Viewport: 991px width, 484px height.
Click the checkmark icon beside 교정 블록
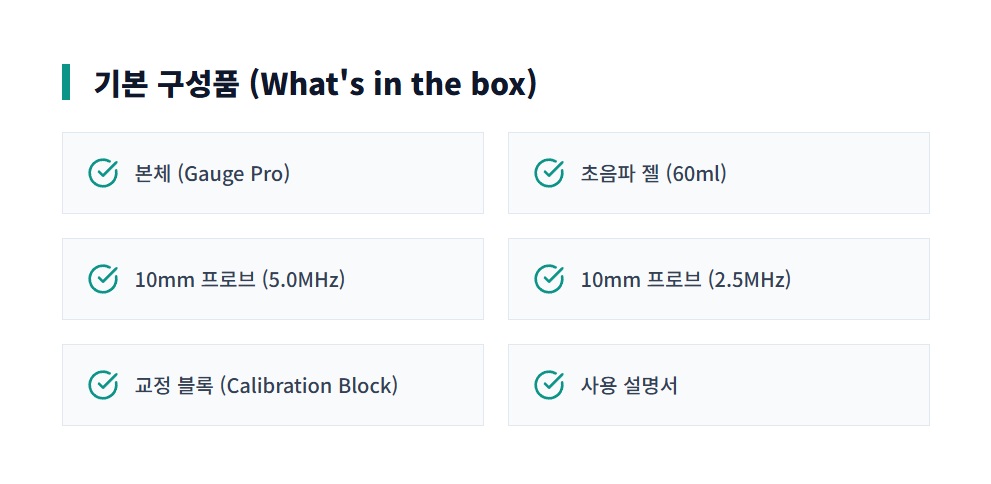[x=104, y=385]
